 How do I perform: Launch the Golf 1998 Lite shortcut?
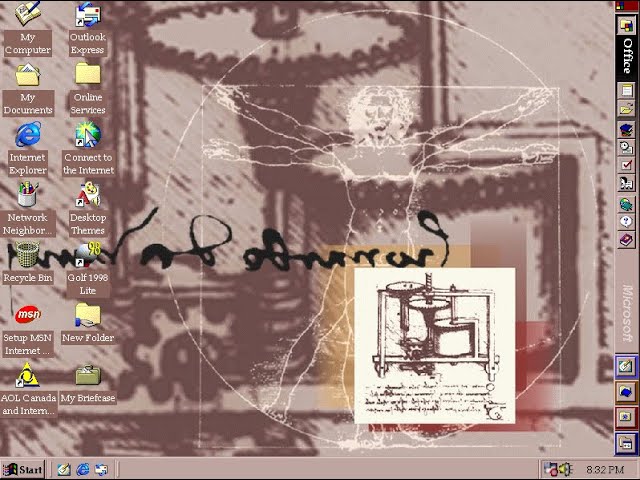[88, 254]
